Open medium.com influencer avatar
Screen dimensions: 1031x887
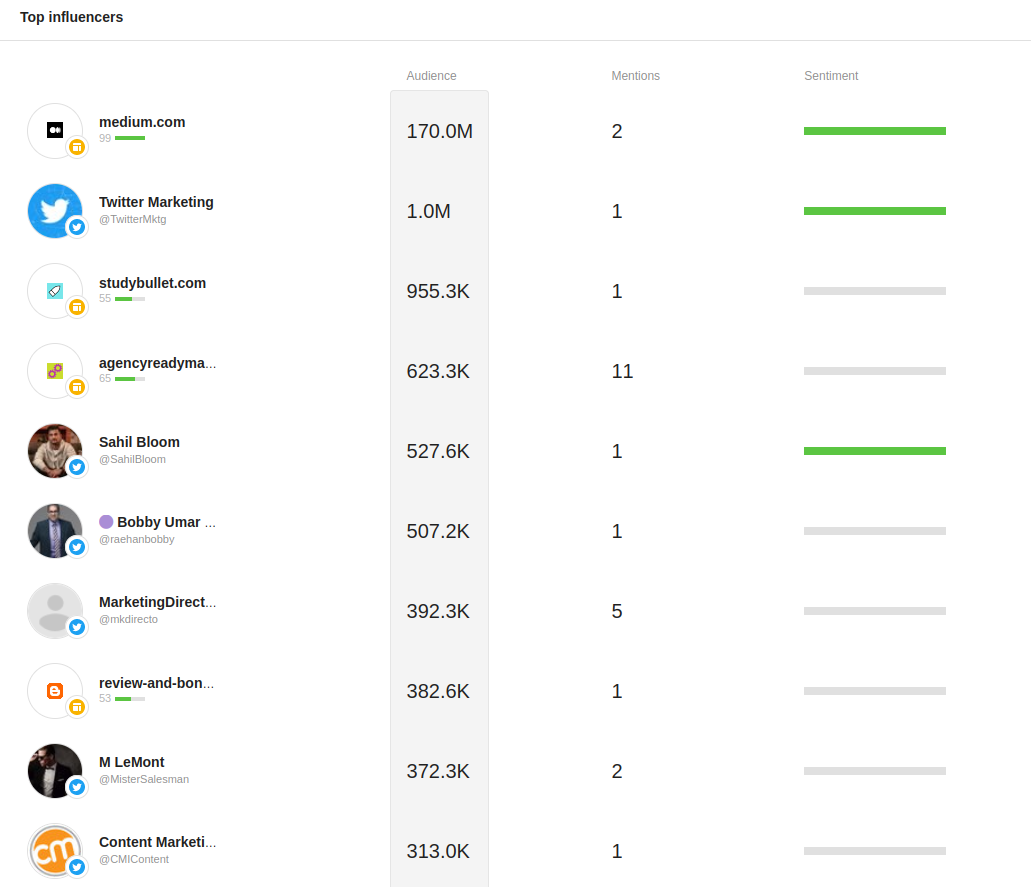(55, 131)
